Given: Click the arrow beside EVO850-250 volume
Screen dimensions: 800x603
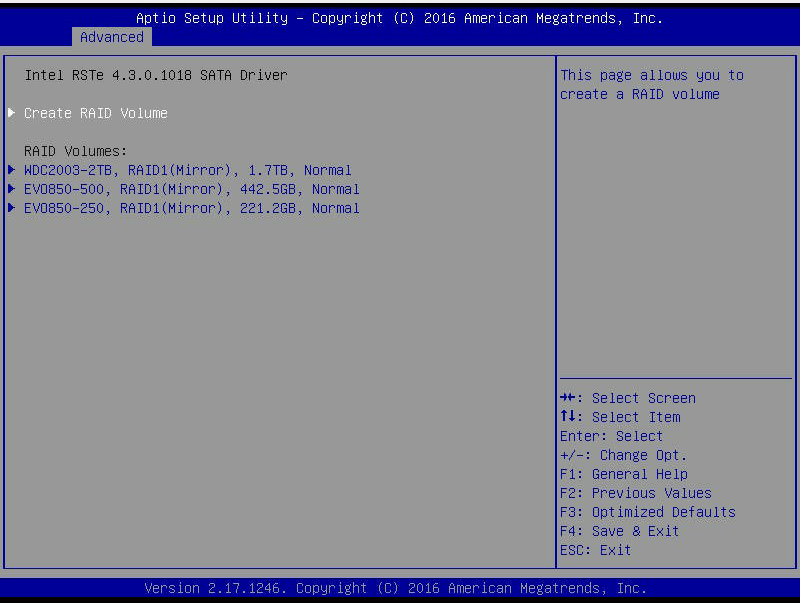Looking at the screenshot, I should click(11, 208).
